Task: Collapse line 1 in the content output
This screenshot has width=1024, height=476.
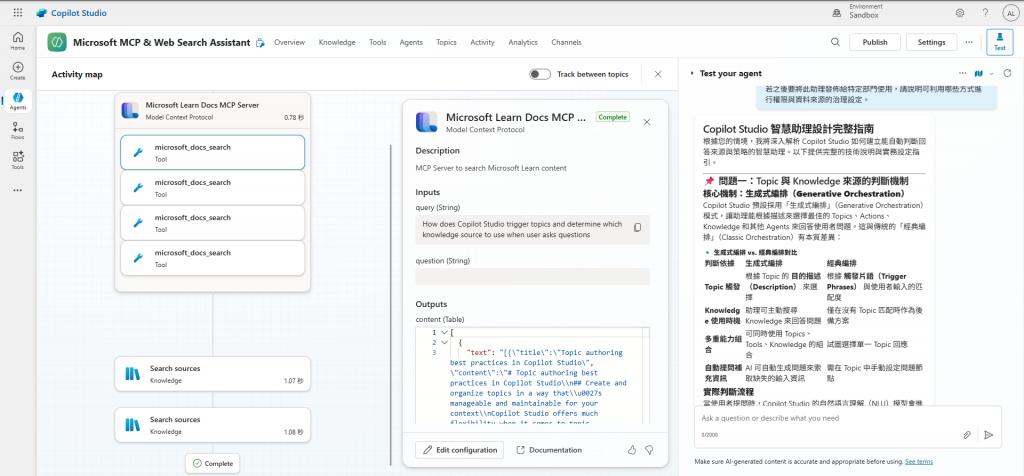Action: click(444, 332)
